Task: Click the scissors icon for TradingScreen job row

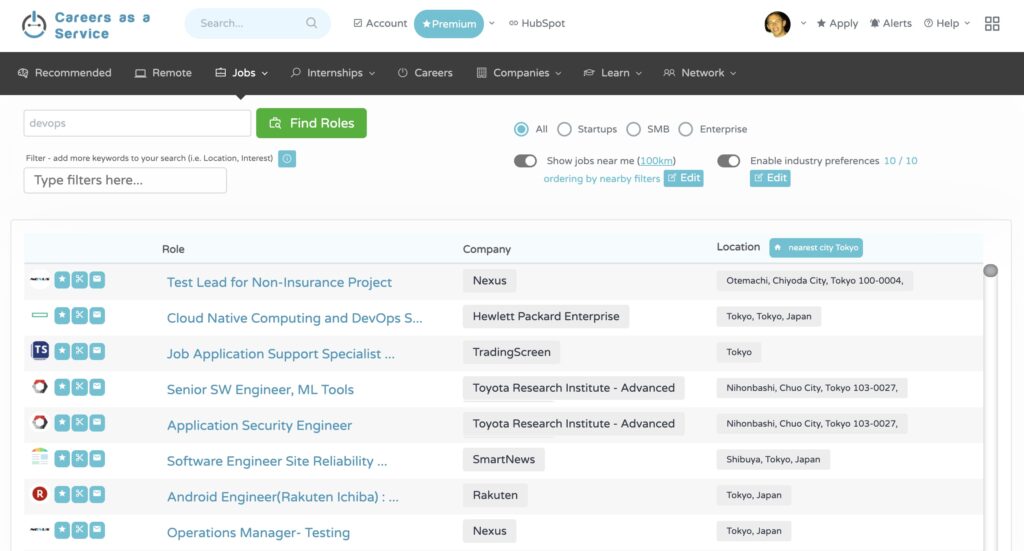Action: [x=80, y=351]
